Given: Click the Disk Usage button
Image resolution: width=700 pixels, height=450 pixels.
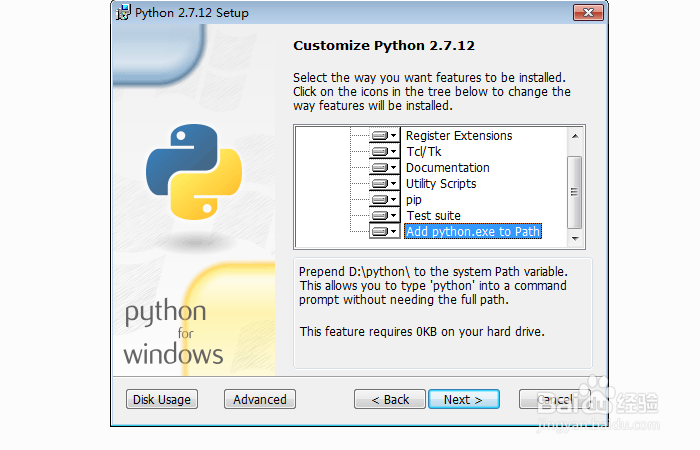Looking at the screenshot, I should [x=162, y=399].
